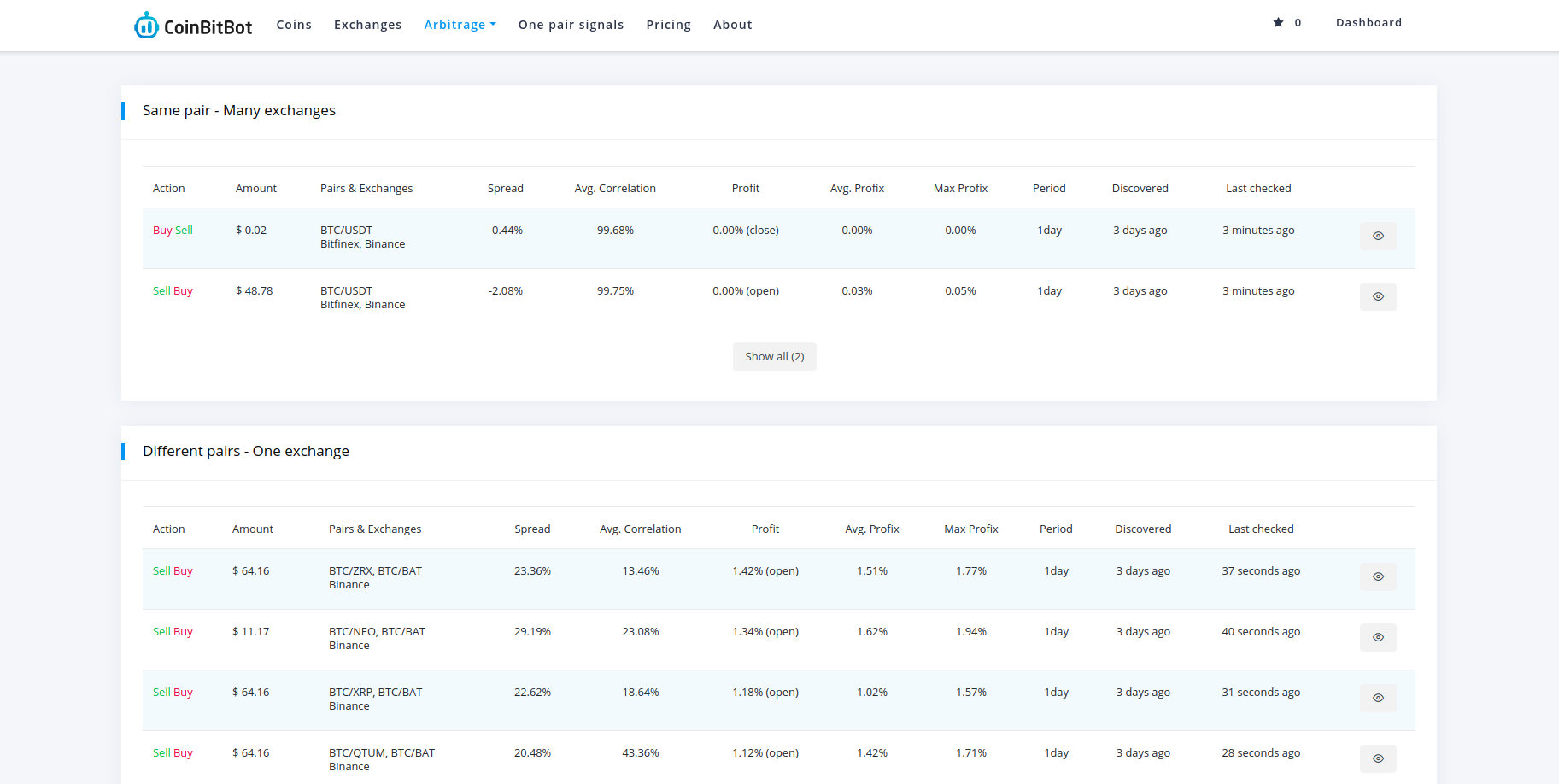1559x784 pixels.
Task: Click '40 seconds ago' last checked cell
Action: [x=1261, y=632]
